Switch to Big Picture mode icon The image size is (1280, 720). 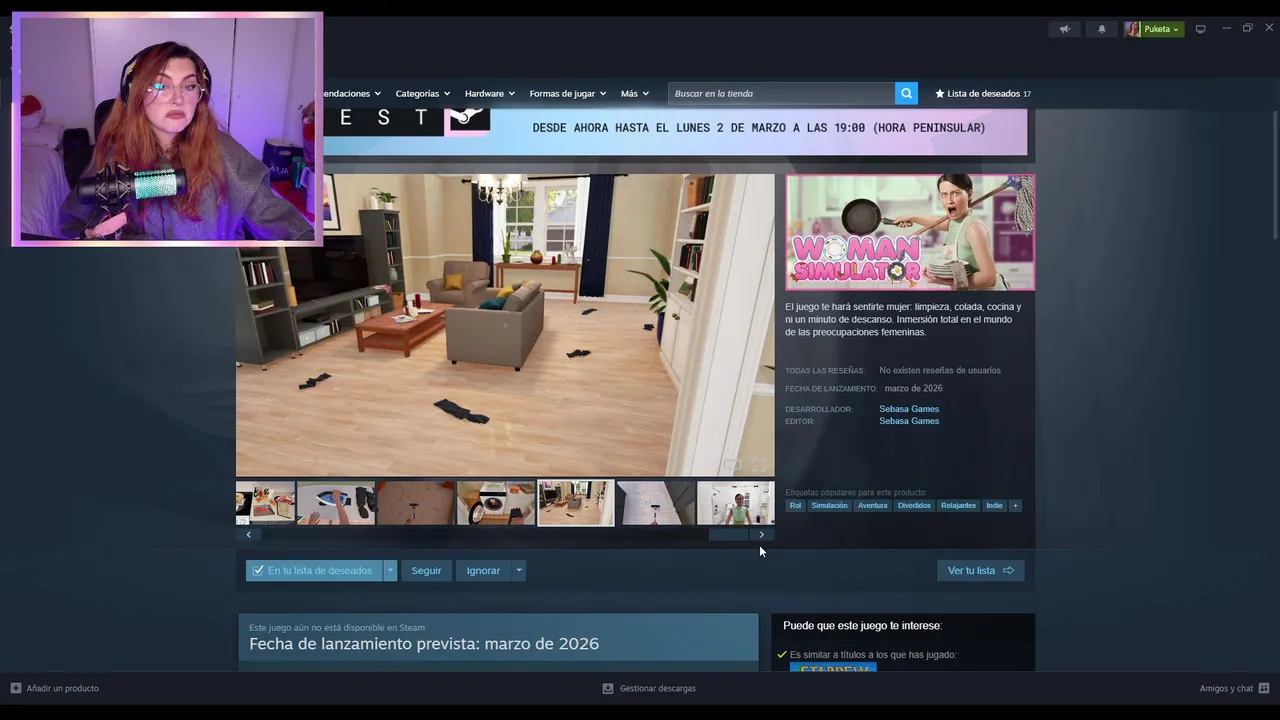pyautogui.click(x=1201, y=29)
